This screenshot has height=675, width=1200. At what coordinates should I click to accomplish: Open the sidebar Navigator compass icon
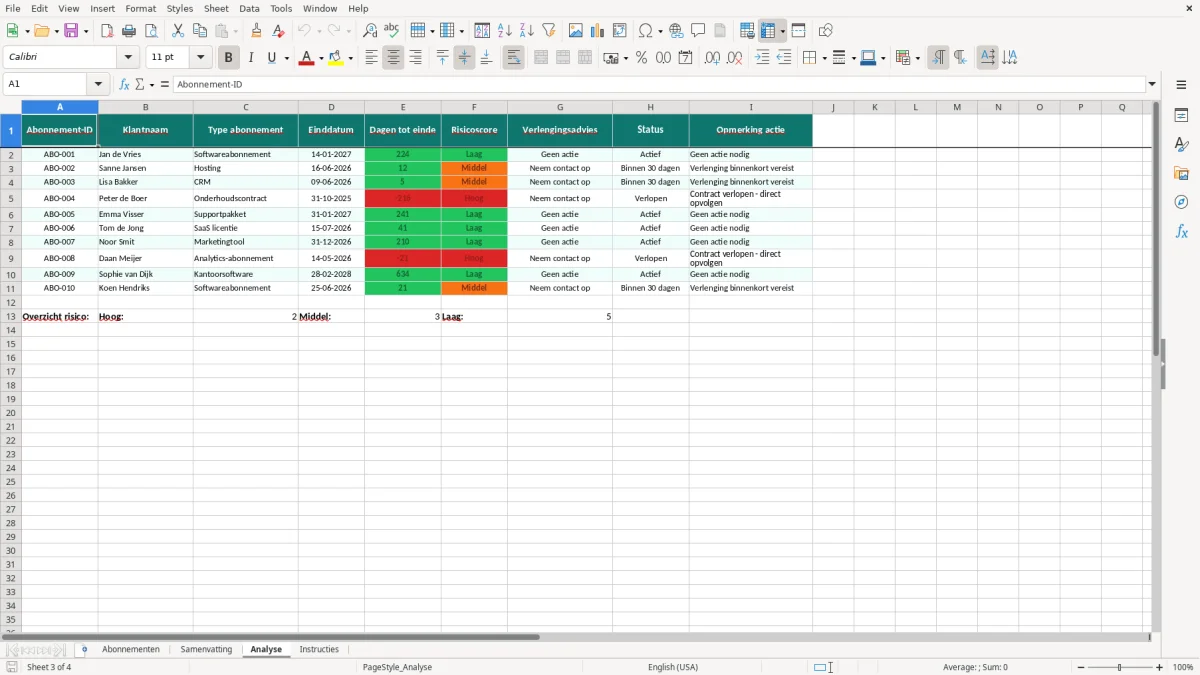pos(1181,202)
